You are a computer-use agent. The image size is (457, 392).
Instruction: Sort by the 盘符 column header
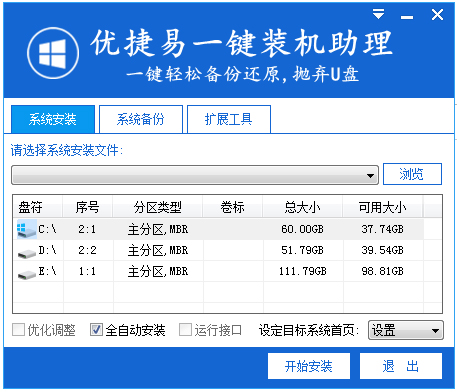(x=38, y=207)
